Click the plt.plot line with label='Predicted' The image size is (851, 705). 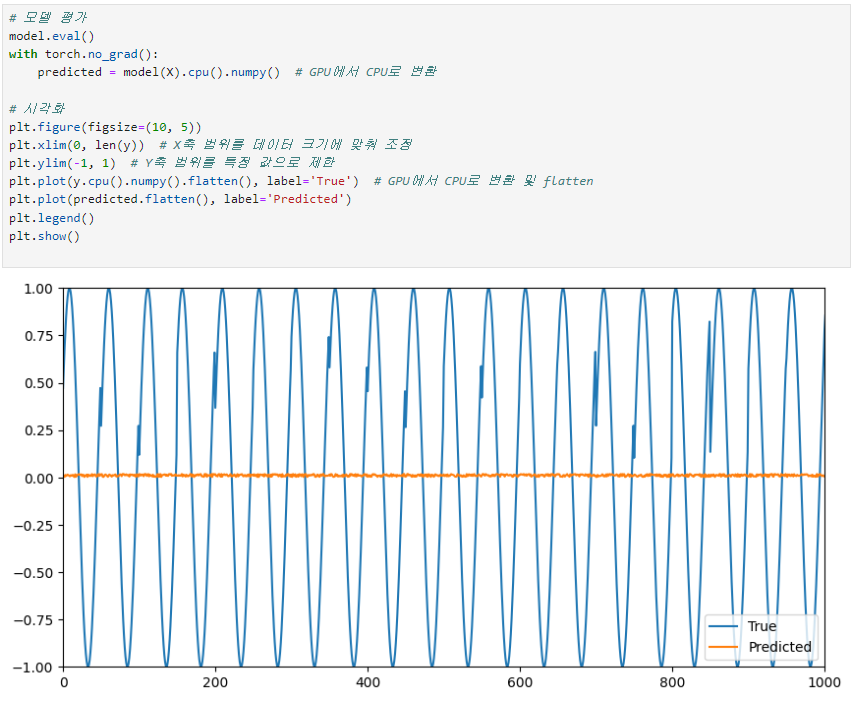tap(180, 199)
